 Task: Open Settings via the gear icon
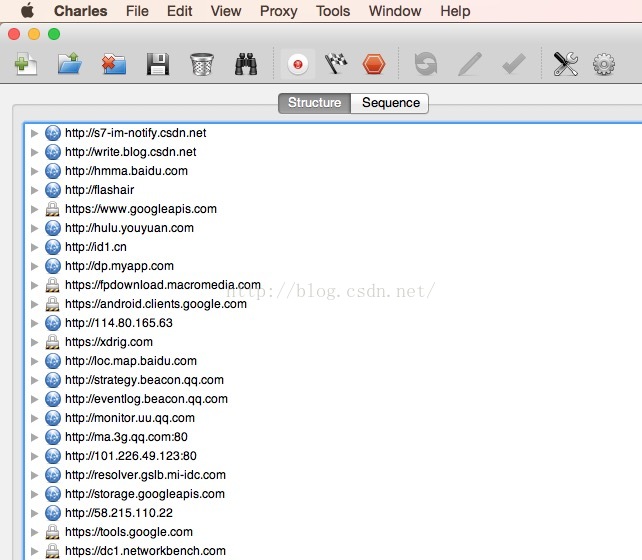pos(604,64)
